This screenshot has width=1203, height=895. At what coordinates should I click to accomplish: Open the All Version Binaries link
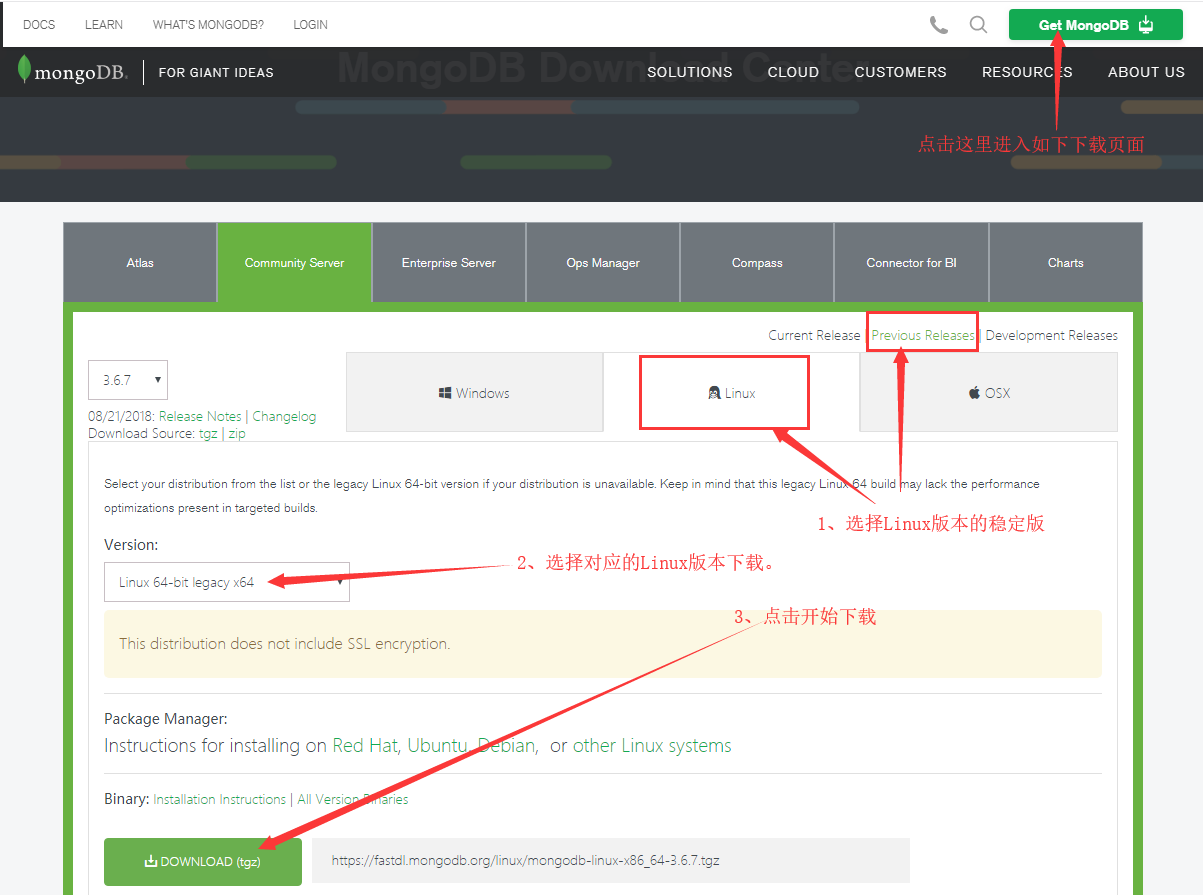tap(353, 800)
